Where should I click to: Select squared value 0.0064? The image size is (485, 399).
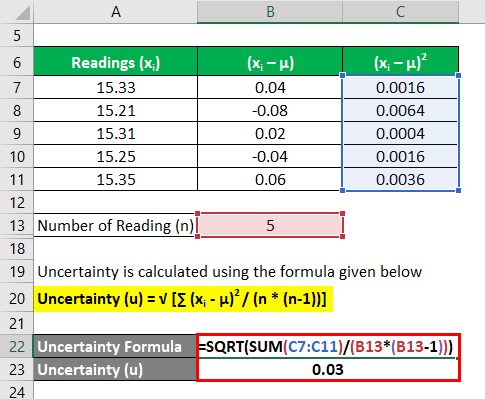tap(401, 110)
